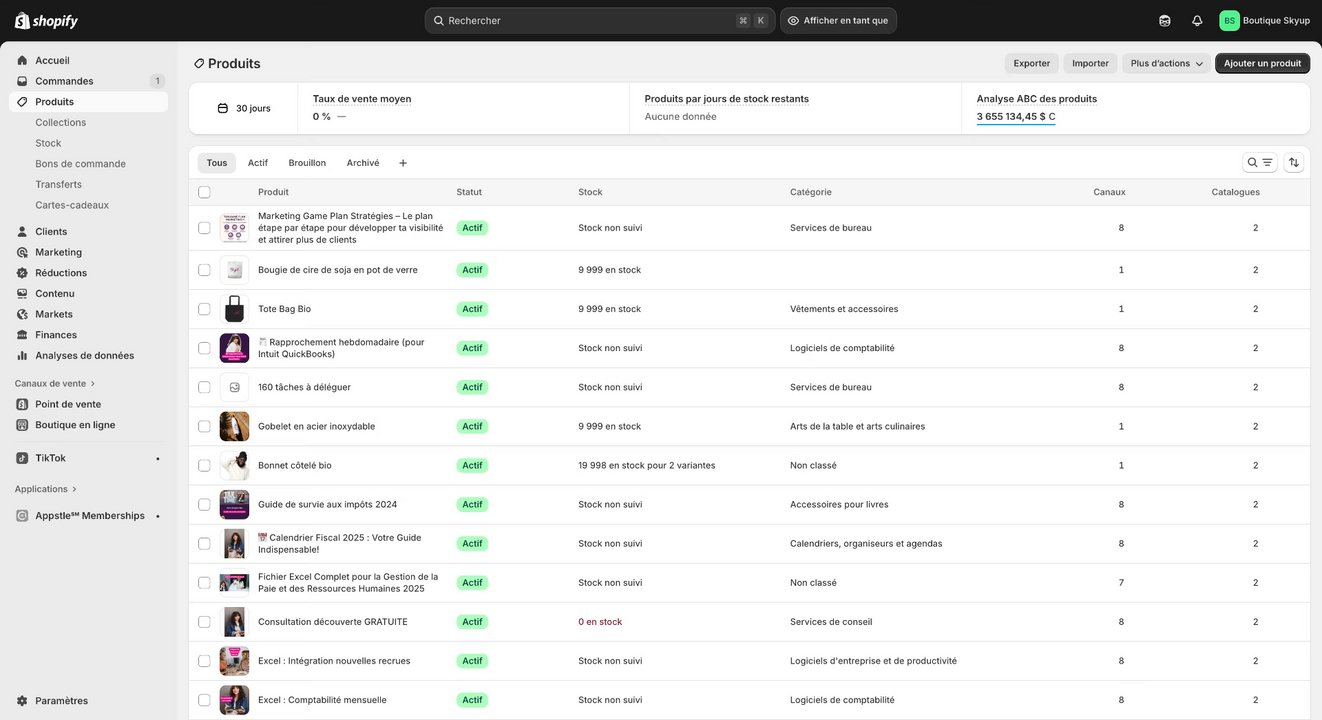Toggle the select all products checkbox
The image size is (1322, 720).
(x=204, y=192)
